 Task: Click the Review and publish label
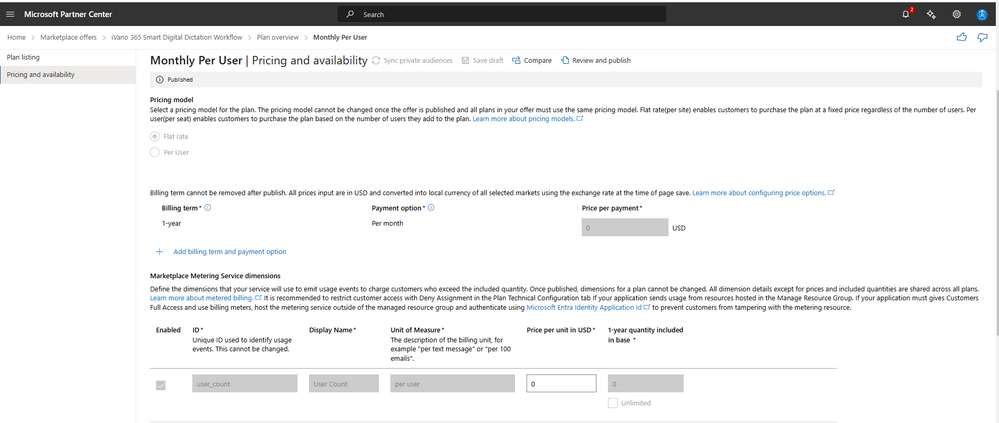click(x=601, y=61)
